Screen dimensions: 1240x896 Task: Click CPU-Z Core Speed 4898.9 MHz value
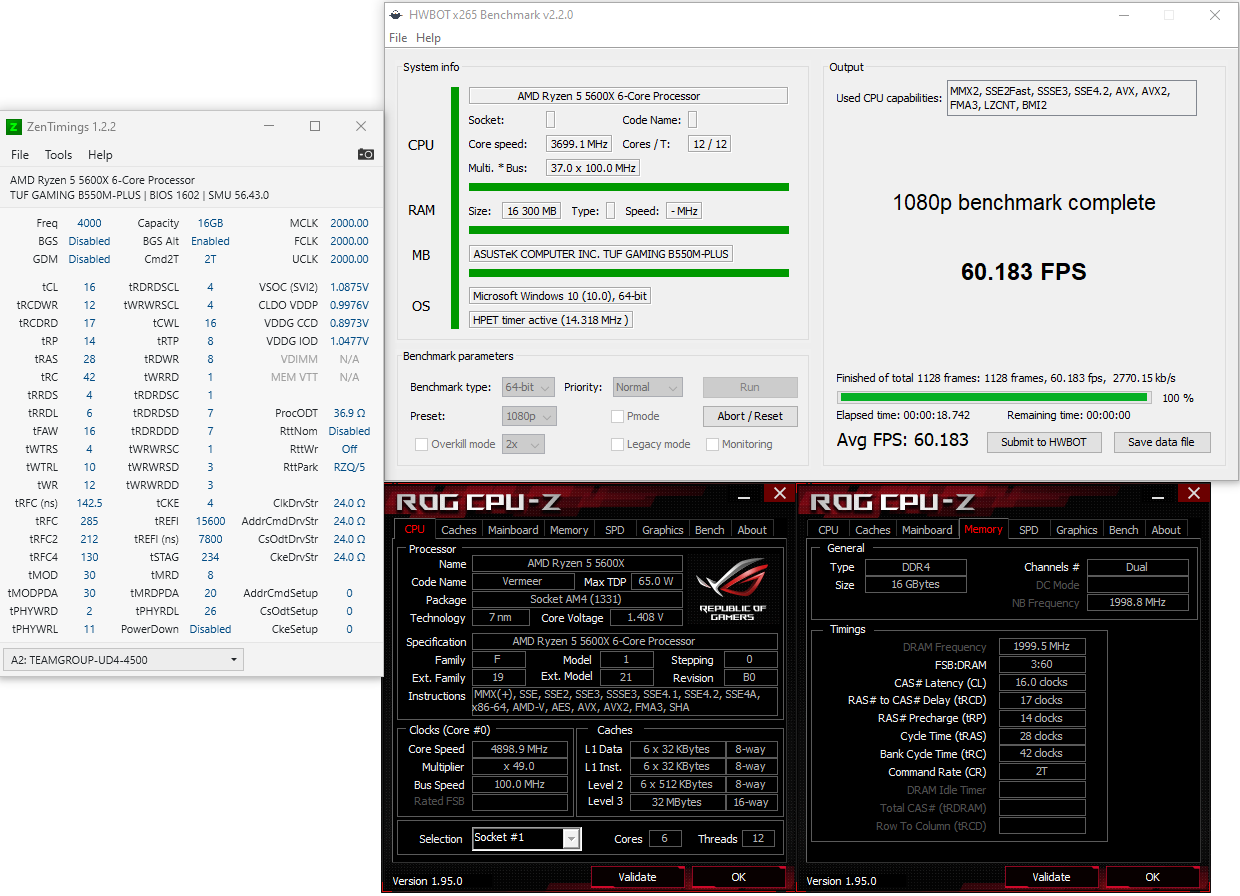click(519, 749)
